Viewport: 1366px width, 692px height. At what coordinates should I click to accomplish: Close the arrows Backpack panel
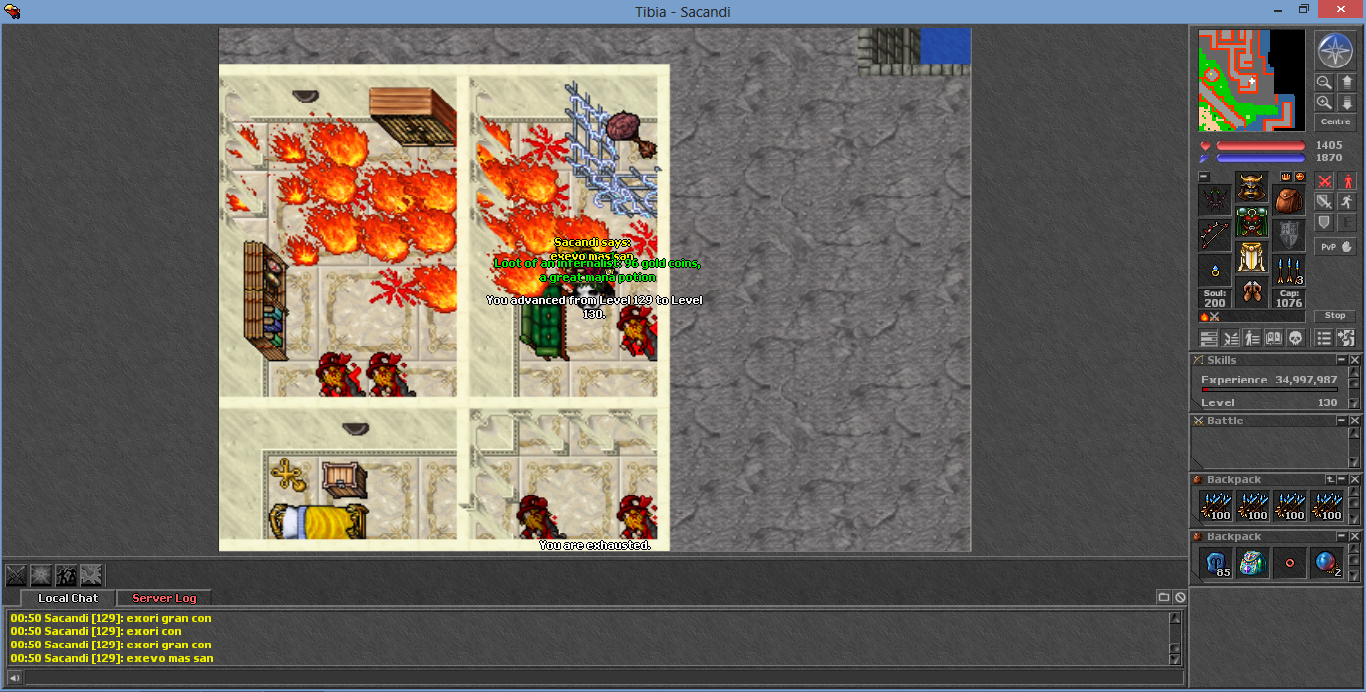click(1355, 480)
